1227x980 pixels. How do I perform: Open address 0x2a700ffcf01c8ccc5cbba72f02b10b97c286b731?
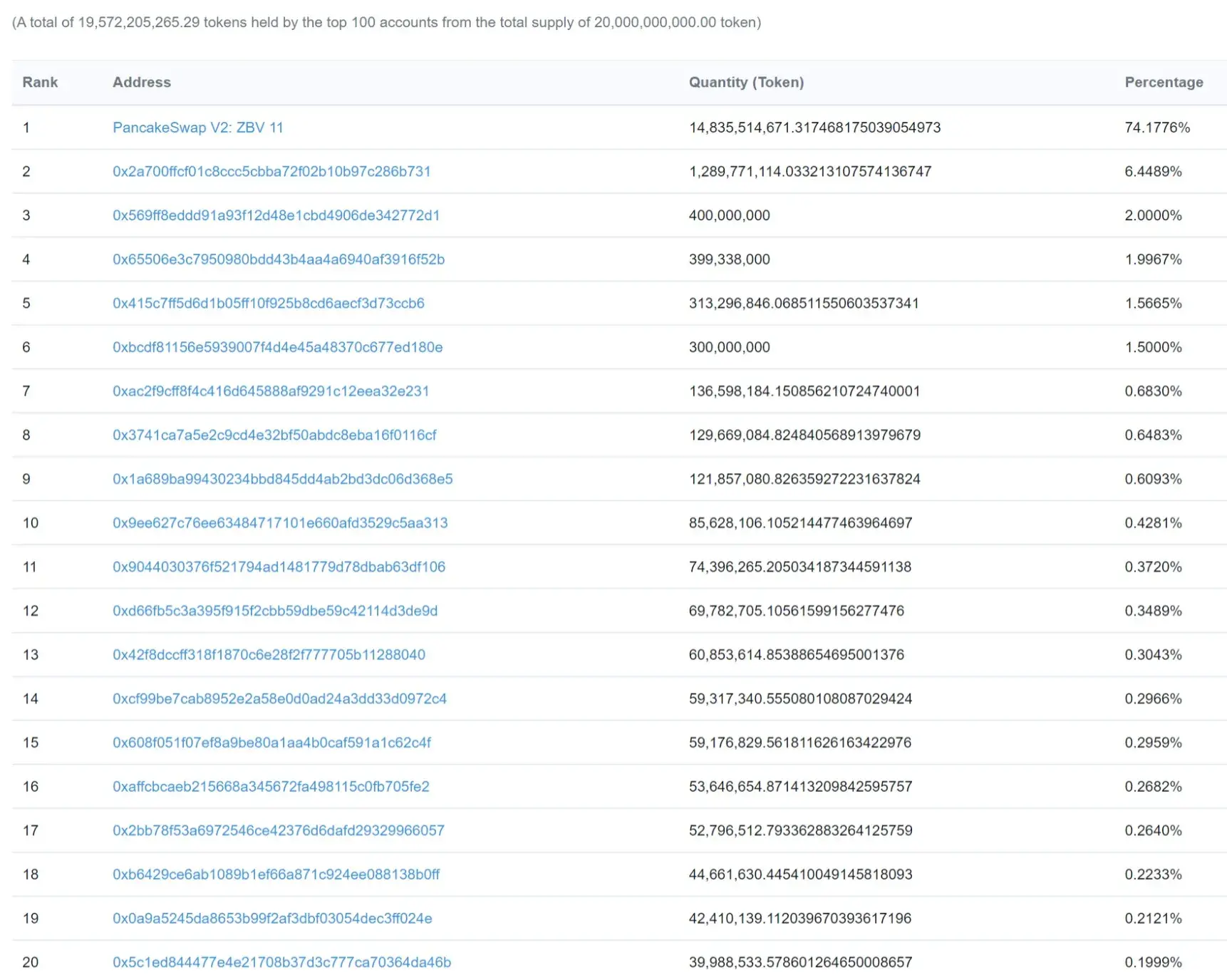click(271, 171)
